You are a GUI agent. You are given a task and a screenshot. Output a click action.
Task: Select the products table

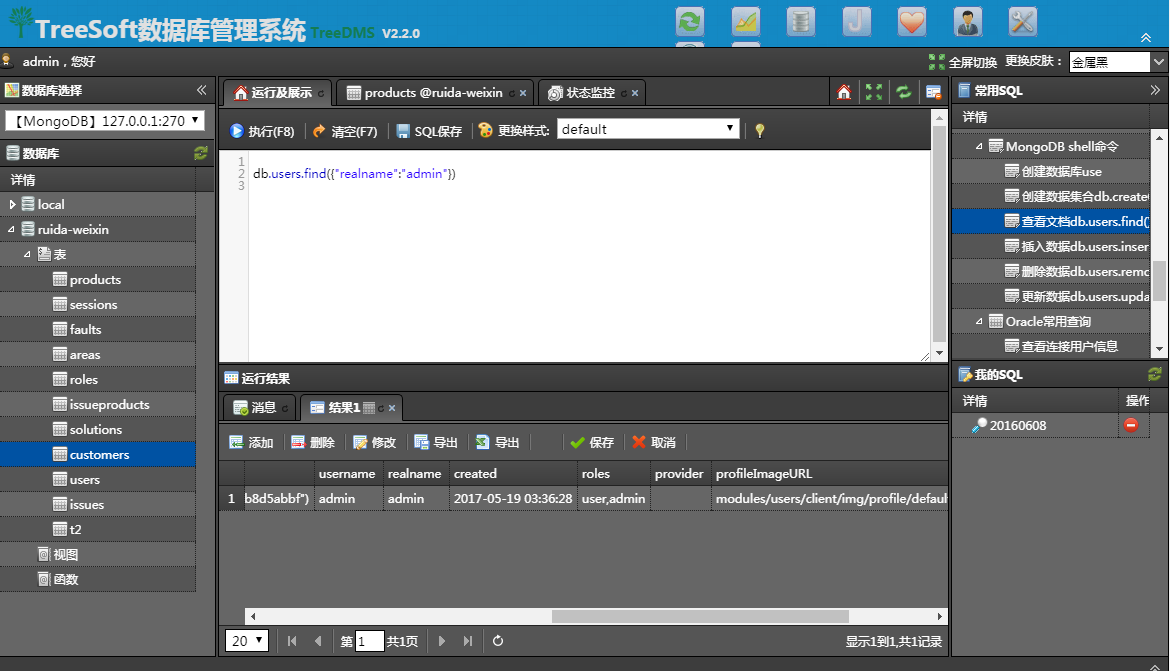click(x=95, y=280)
